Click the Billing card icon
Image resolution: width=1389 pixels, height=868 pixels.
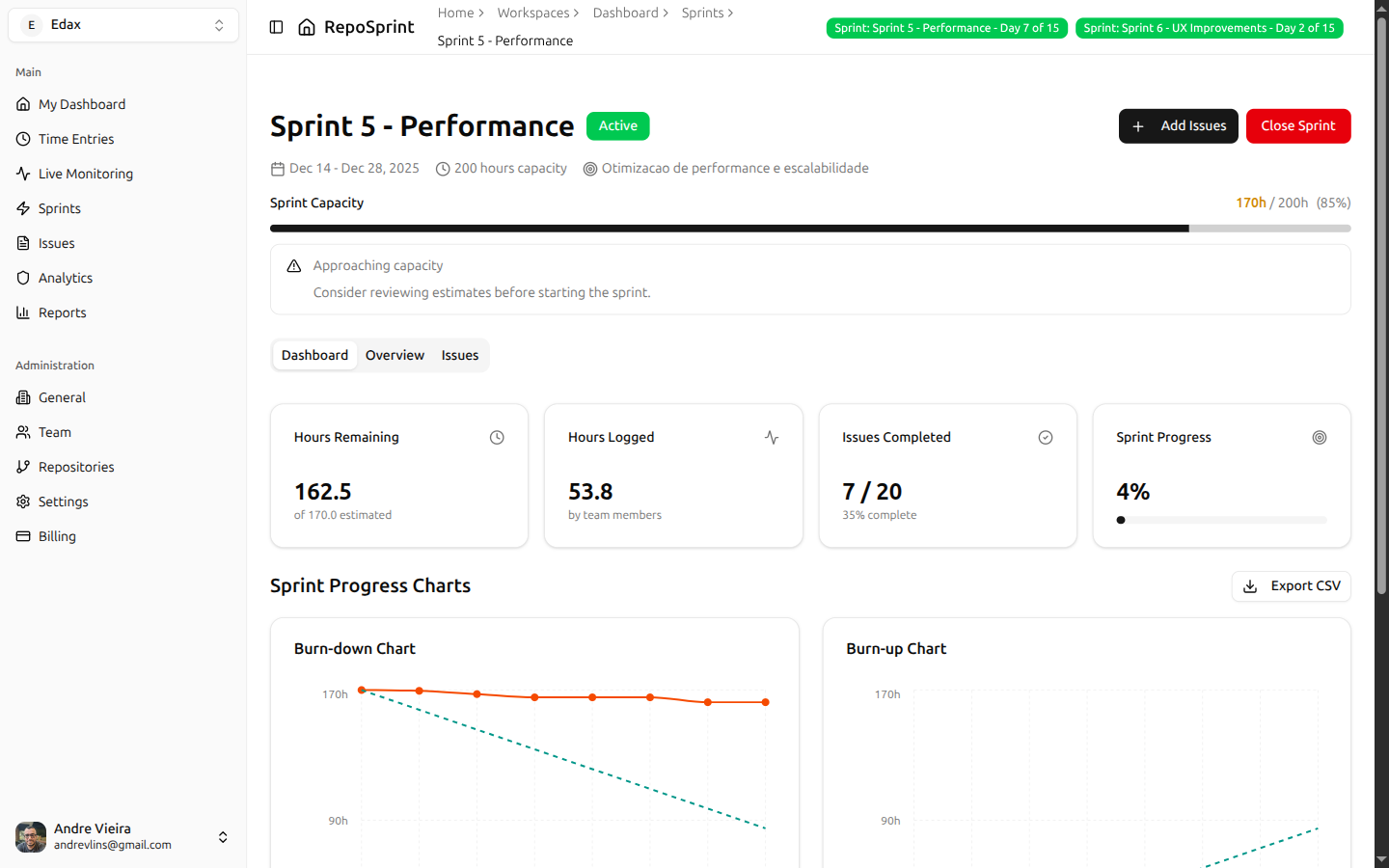coord(23,535)
